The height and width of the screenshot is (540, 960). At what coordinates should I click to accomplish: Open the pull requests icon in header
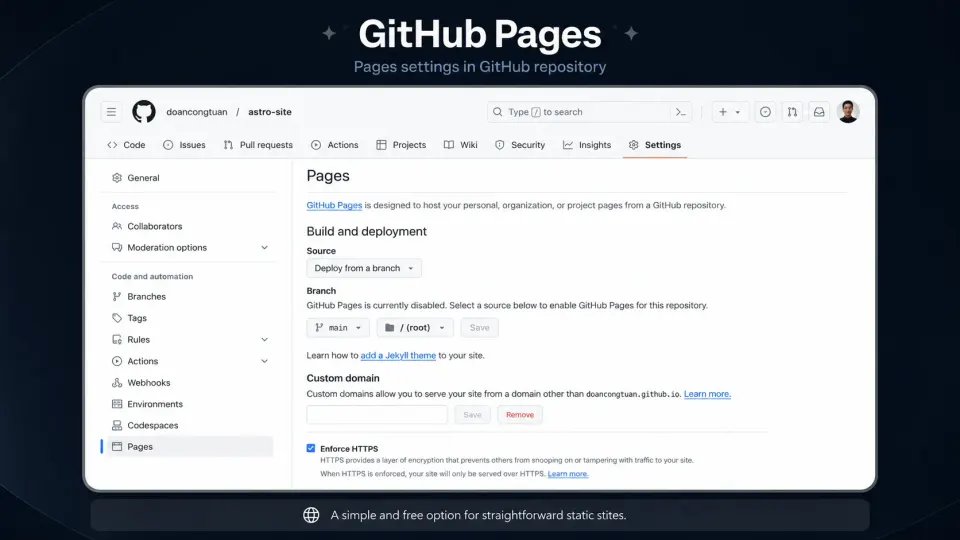point(792,112)
